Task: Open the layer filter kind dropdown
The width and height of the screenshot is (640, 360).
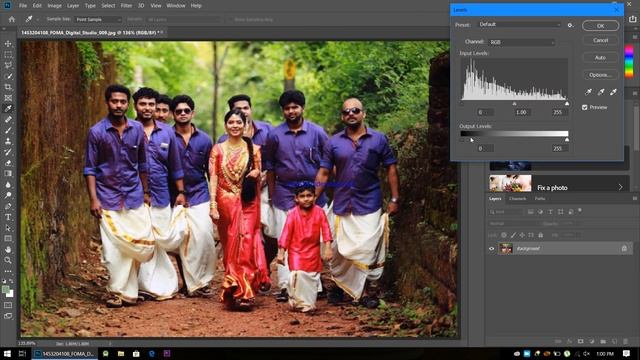Action: pyautogui.click(x=506, y=211)
